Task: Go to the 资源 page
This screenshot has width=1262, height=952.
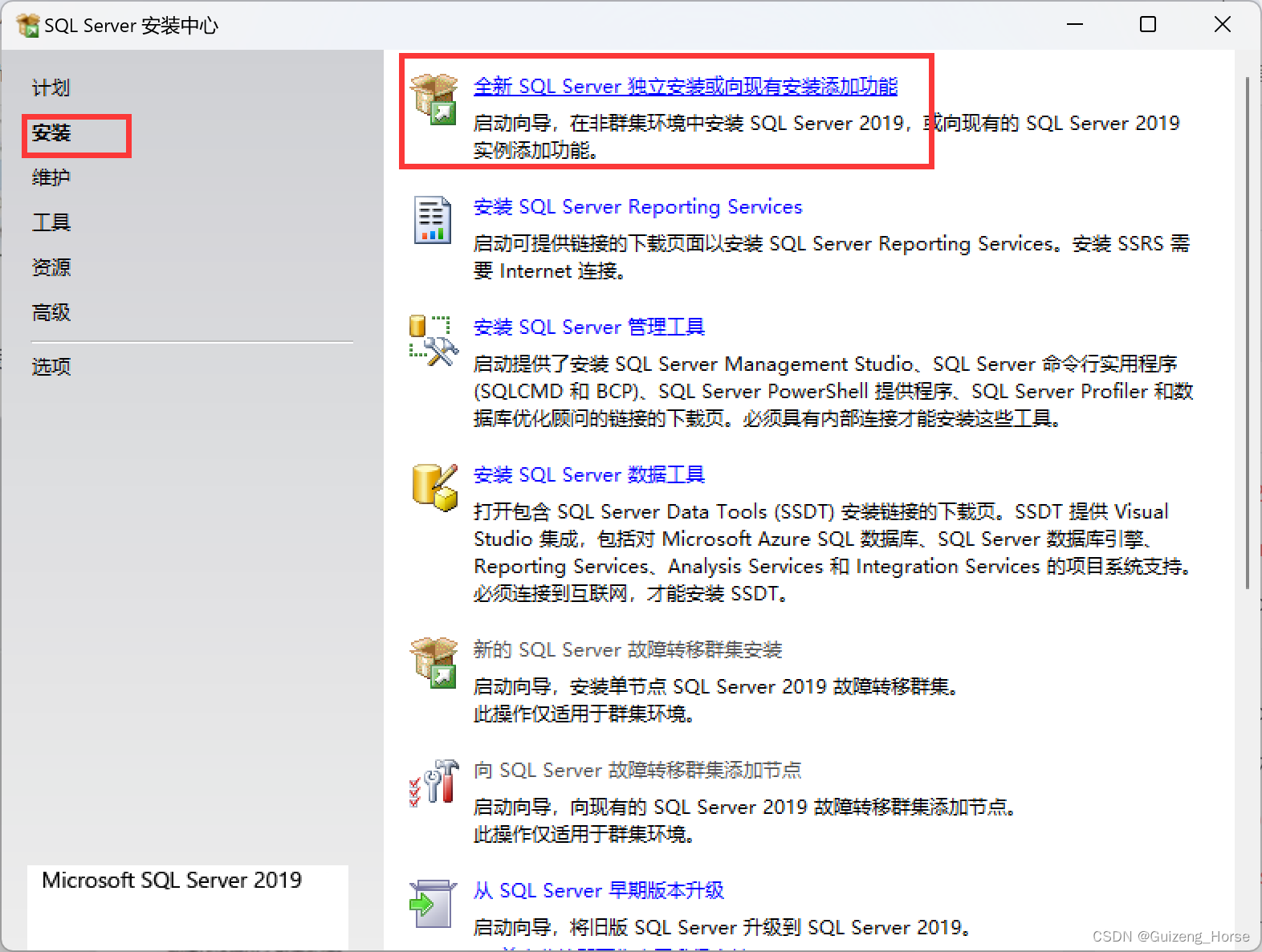Action: coord(51,267)
